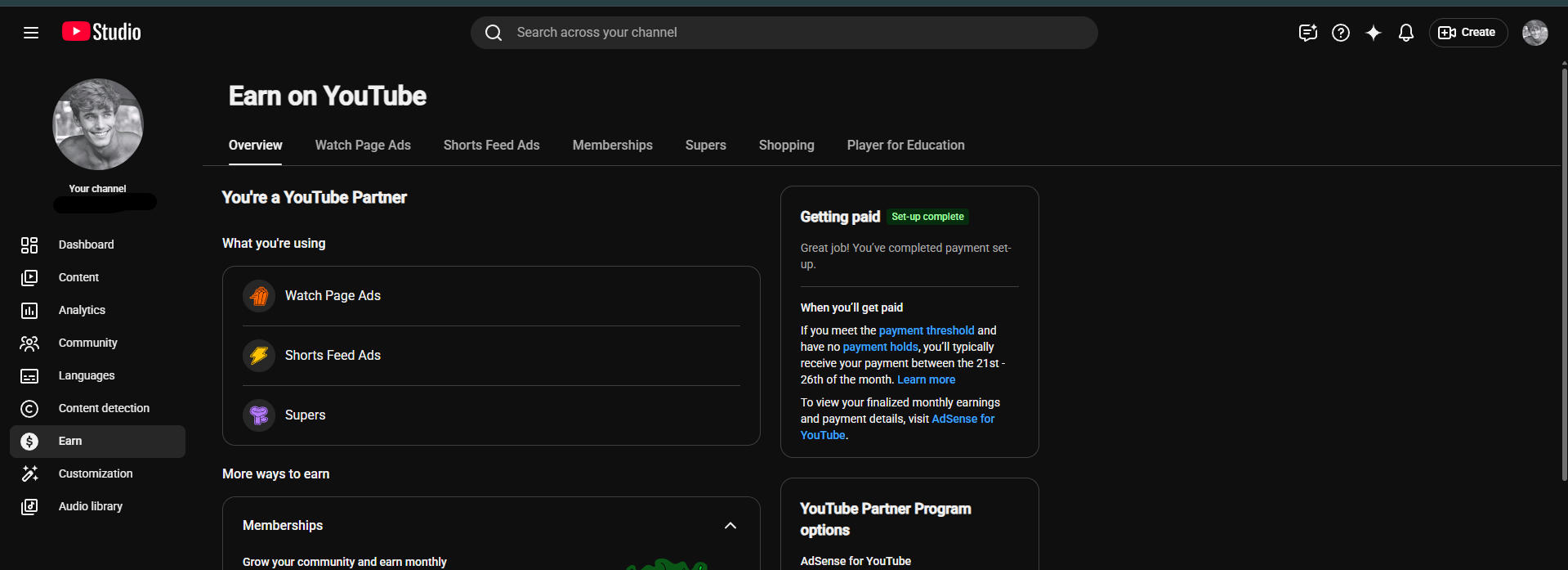Click the Community sidebar icon
Screen dimensions: 1568x570
tap(29, 343)
